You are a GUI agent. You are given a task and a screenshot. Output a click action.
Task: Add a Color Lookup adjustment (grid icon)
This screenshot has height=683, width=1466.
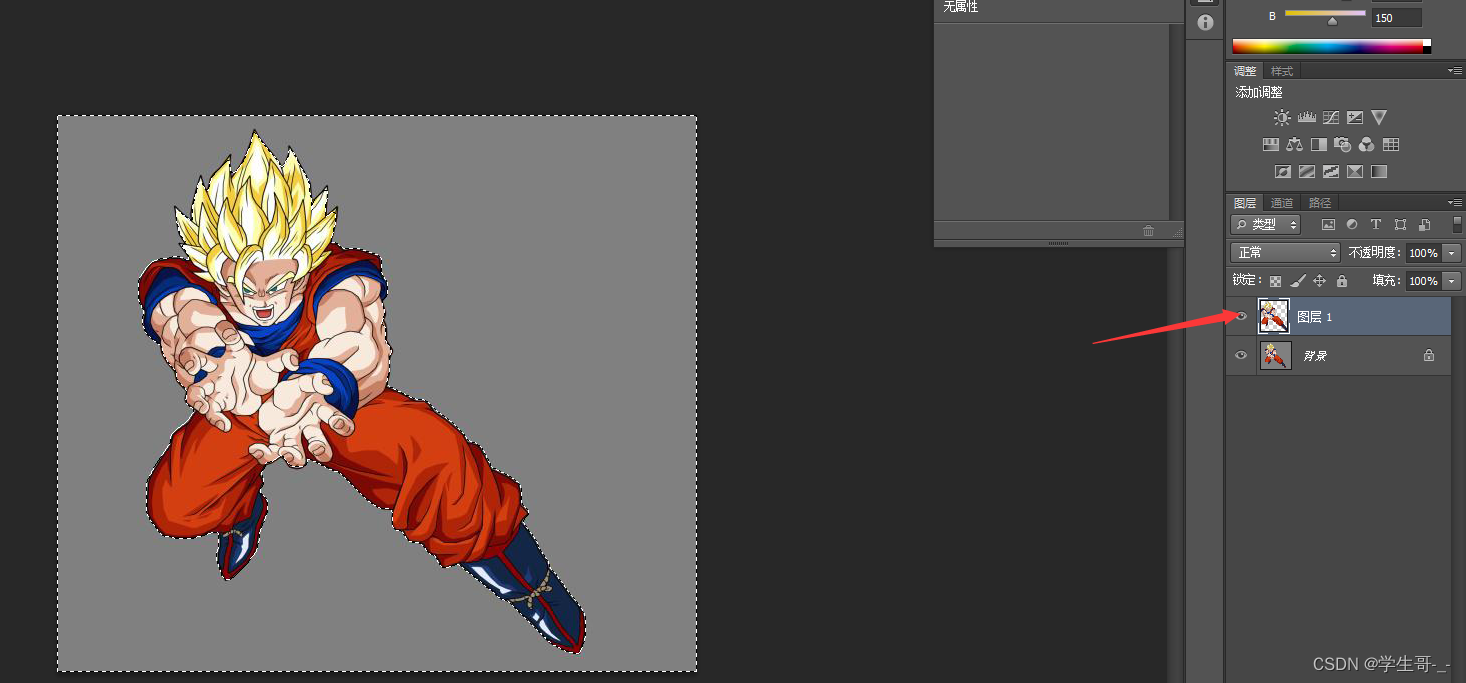click(1391, 145)
